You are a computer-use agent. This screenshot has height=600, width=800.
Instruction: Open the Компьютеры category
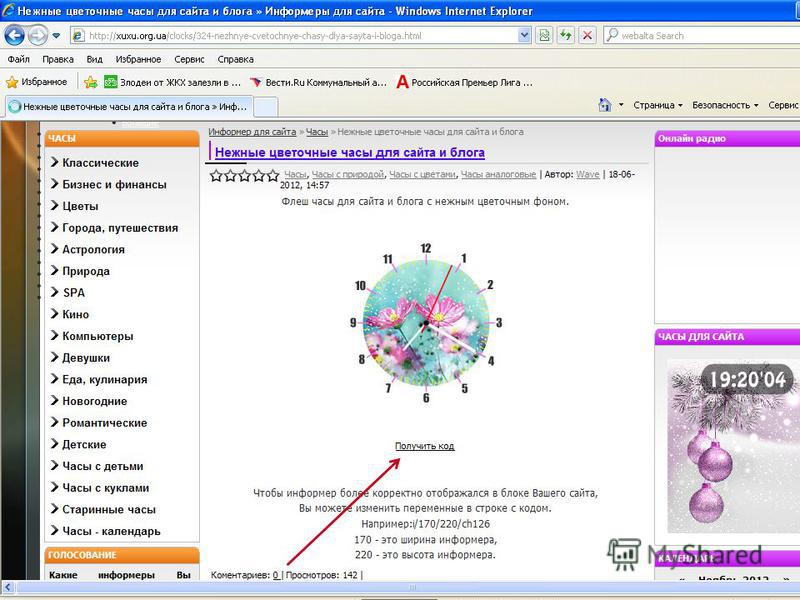click(97, 336)
